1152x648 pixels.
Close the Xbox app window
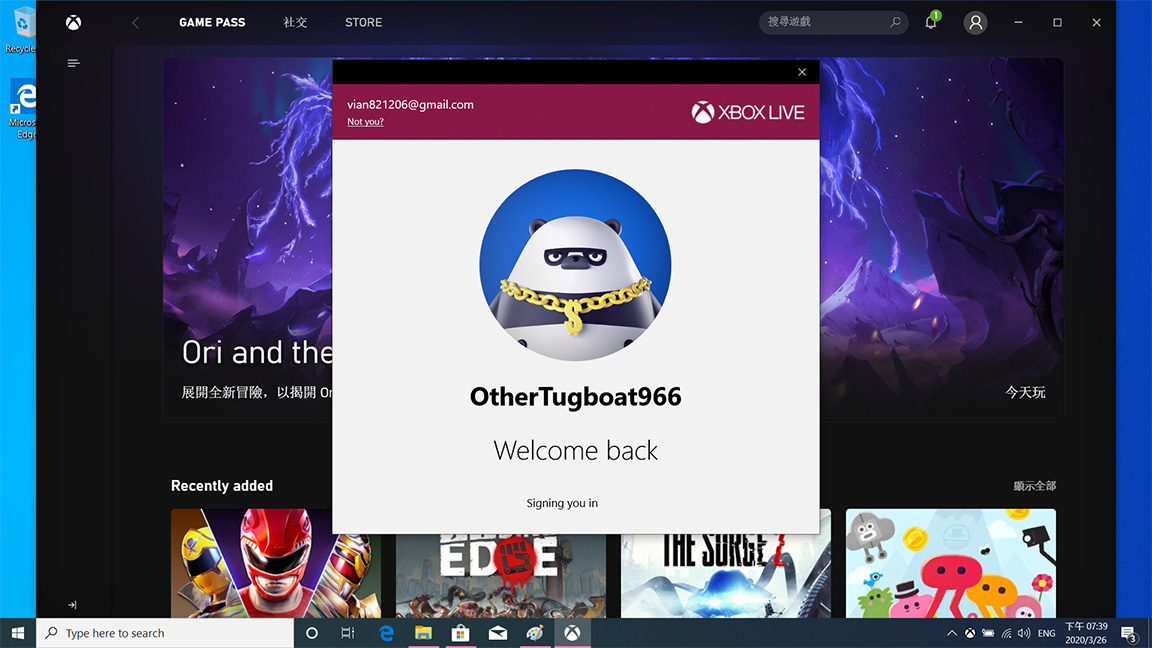pyautogui.click(x=1096, y=22)
